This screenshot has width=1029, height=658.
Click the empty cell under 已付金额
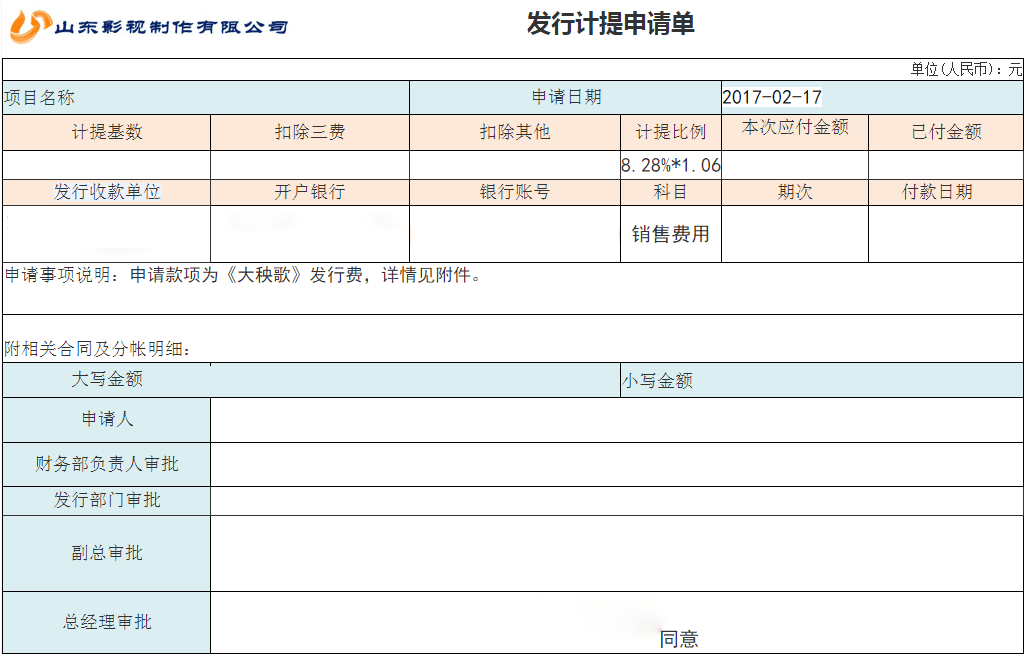click(946, 165)
